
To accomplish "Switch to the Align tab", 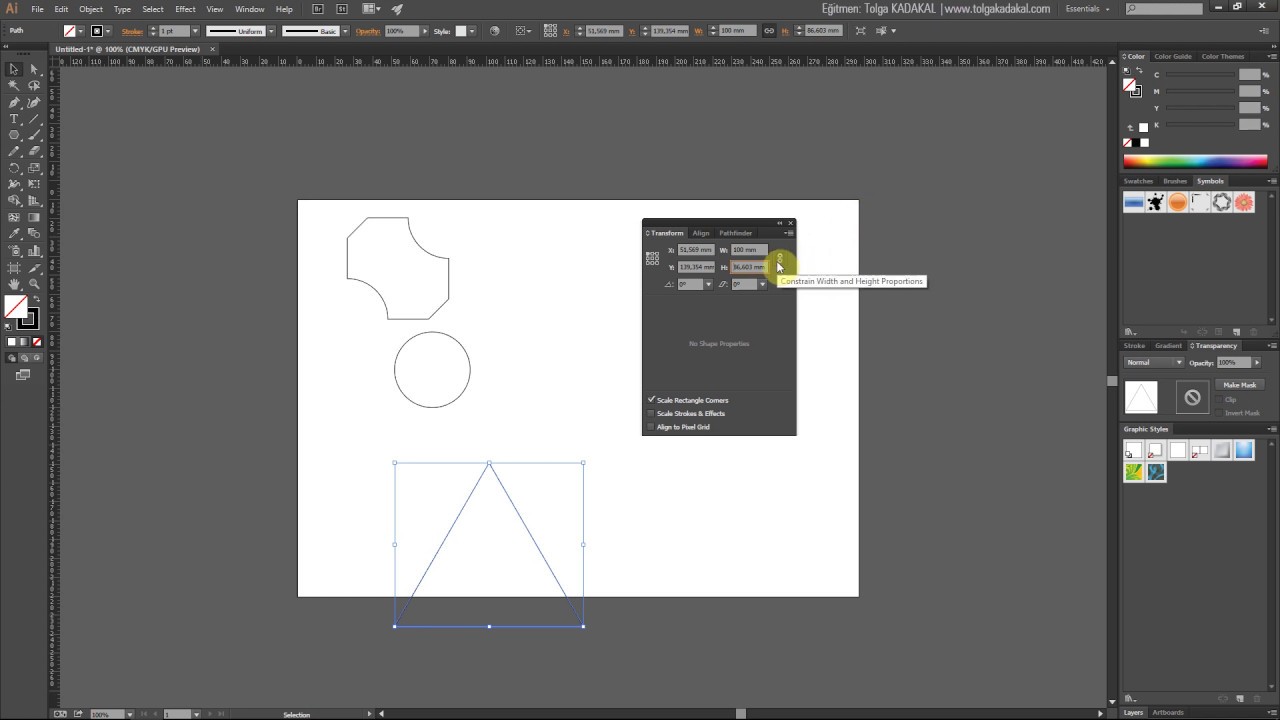I will (701, 233).
